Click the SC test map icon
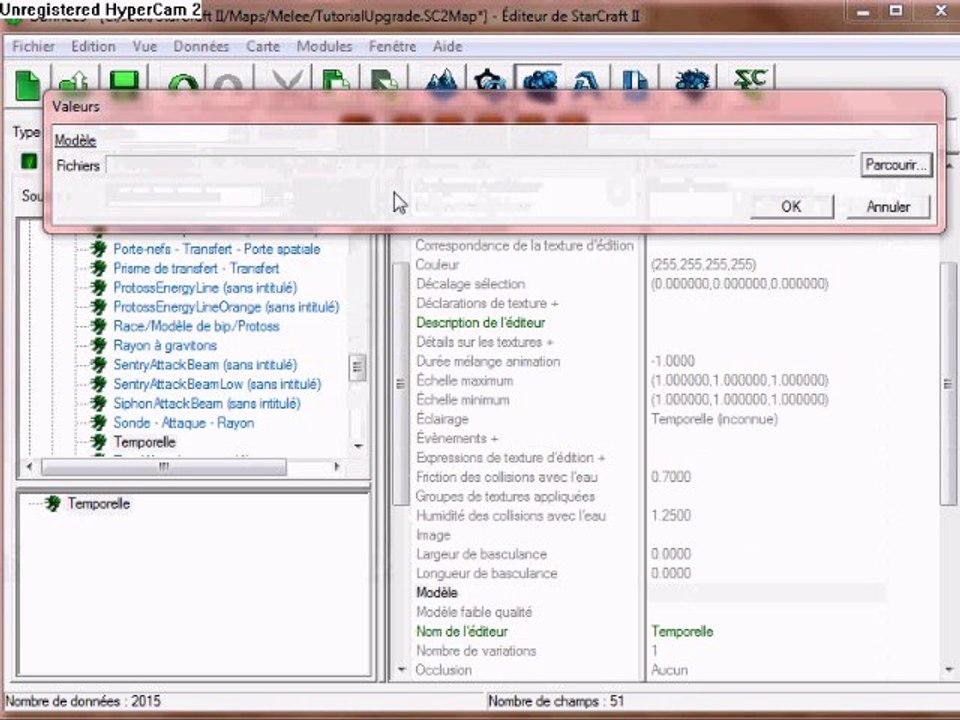960x720 pixels. pos(751,80)
